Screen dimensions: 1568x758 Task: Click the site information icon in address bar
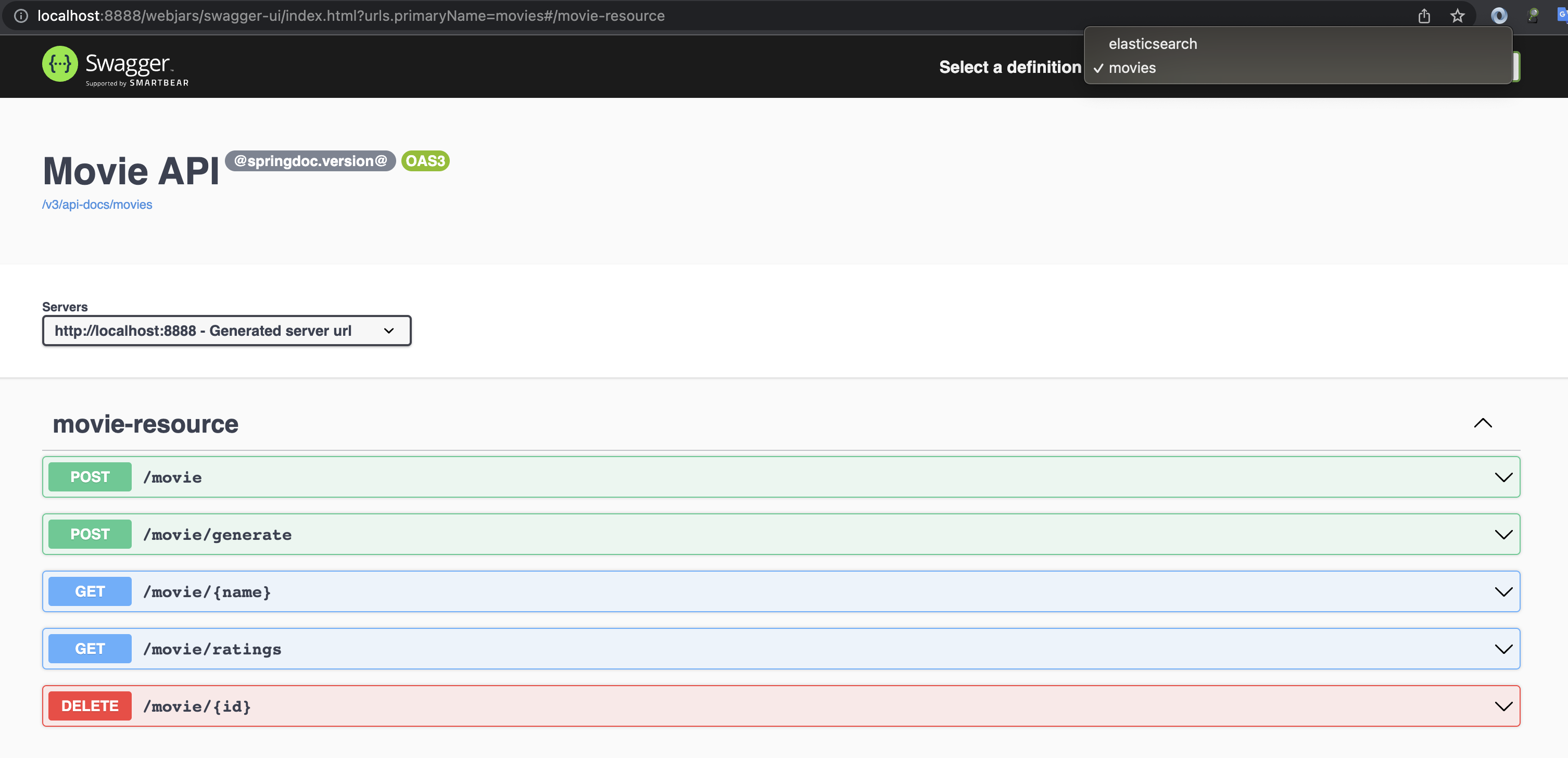pyautogui.click(x=21, y=16)
